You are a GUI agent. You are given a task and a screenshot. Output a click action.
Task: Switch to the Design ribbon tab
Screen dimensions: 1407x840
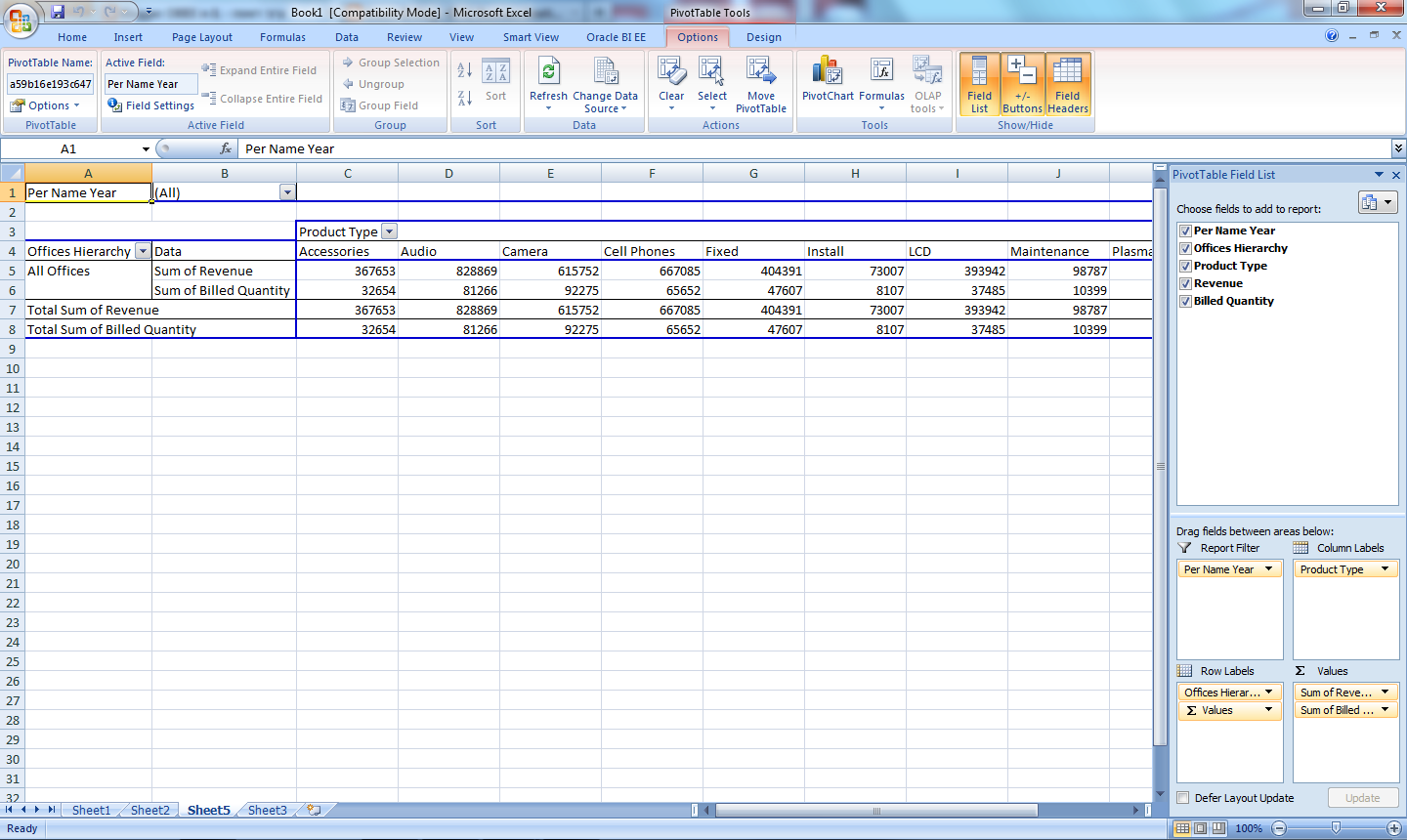[x=763, y=37]
